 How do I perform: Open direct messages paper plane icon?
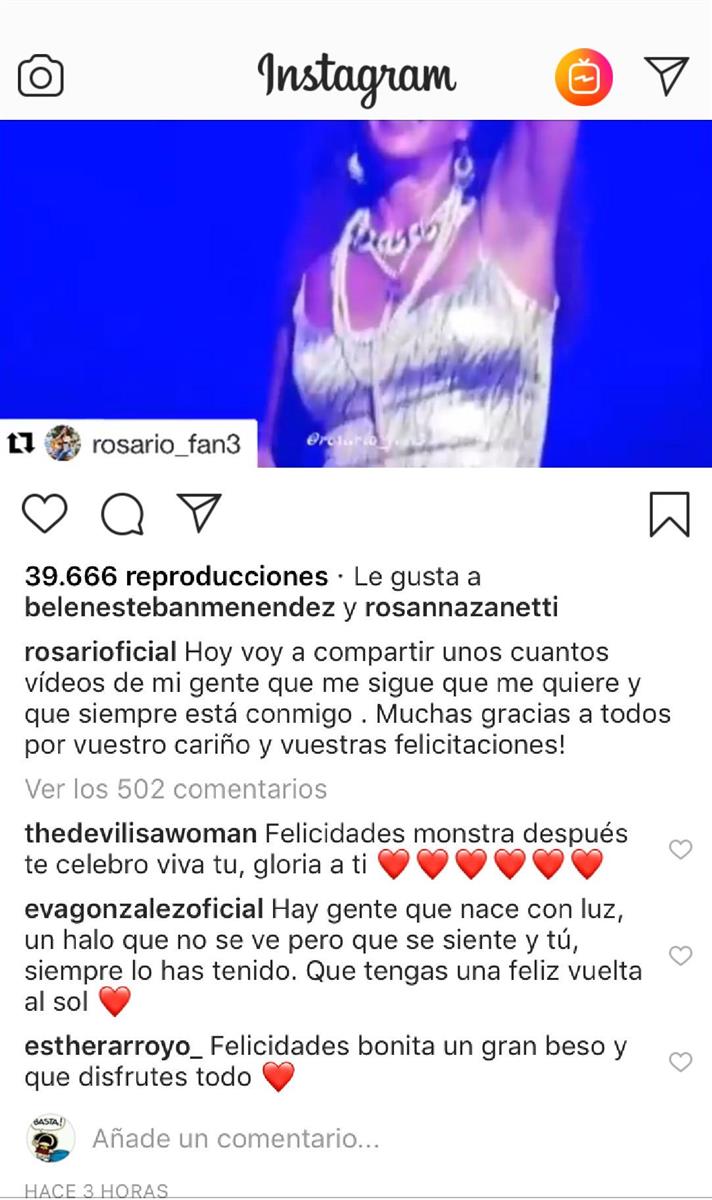click(667, 75)
